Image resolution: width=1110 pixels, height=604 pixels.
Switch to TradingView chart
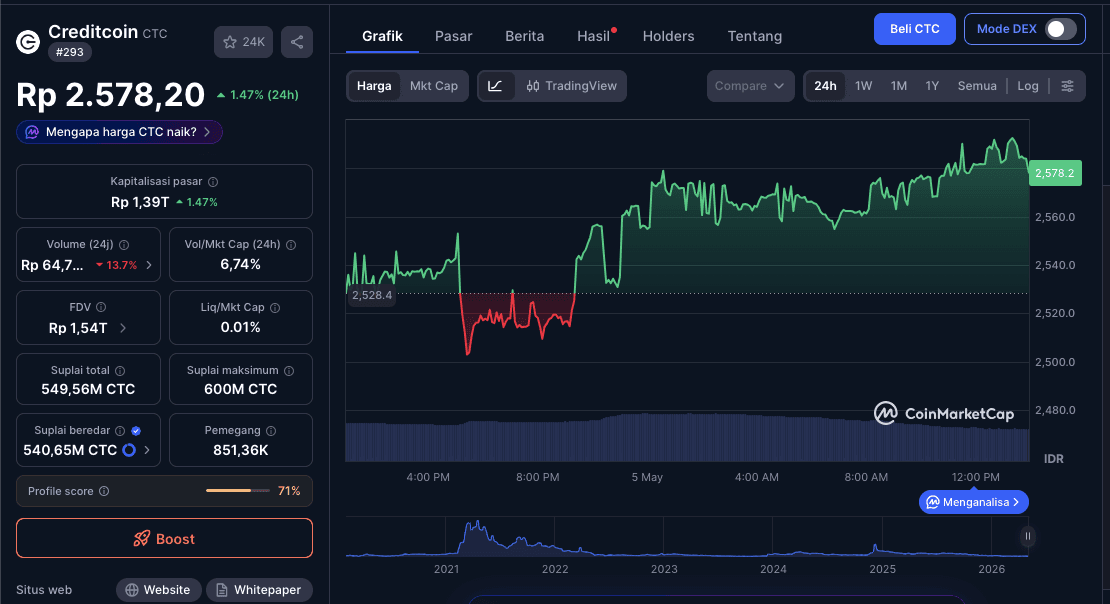(x=571, y=86)
